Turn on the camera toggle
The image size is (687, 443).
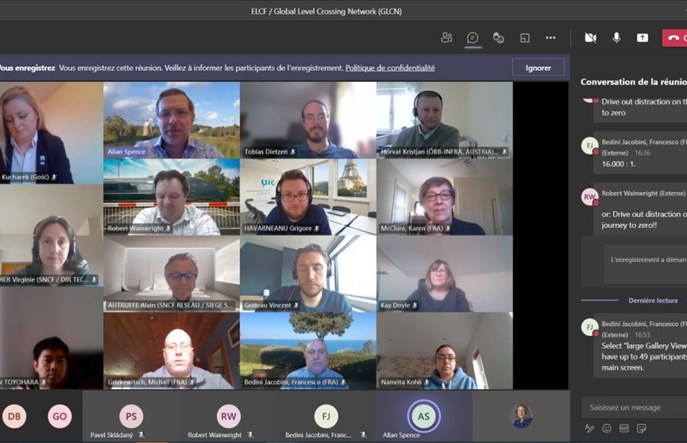point(590,38)
